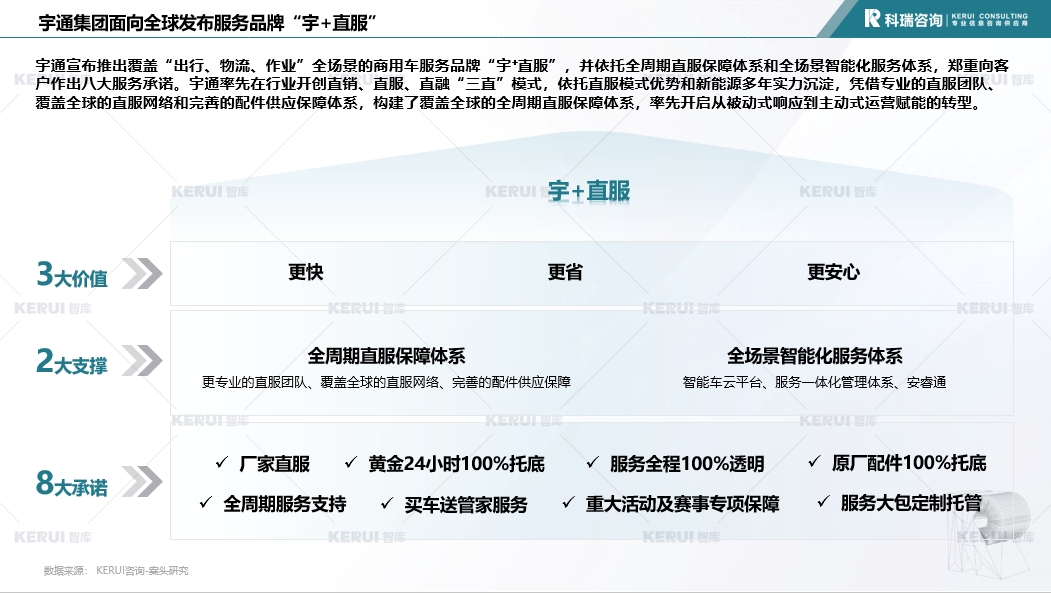The height and width of the screenshot is (593, 1051).
Task: Select the check icon before 重大活动及赛事专项保障
Action: [568, 502]
